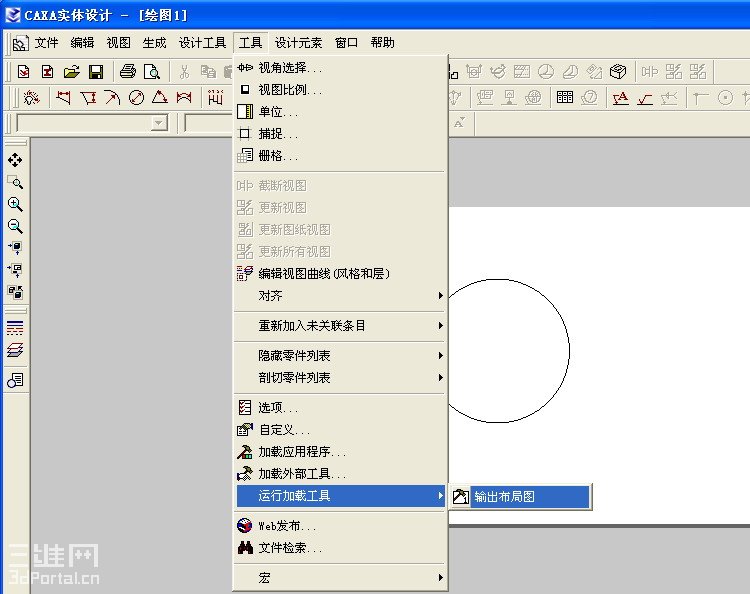Choose 单位... menu entry
Screen dimensions: 750x594
point(341,112)
